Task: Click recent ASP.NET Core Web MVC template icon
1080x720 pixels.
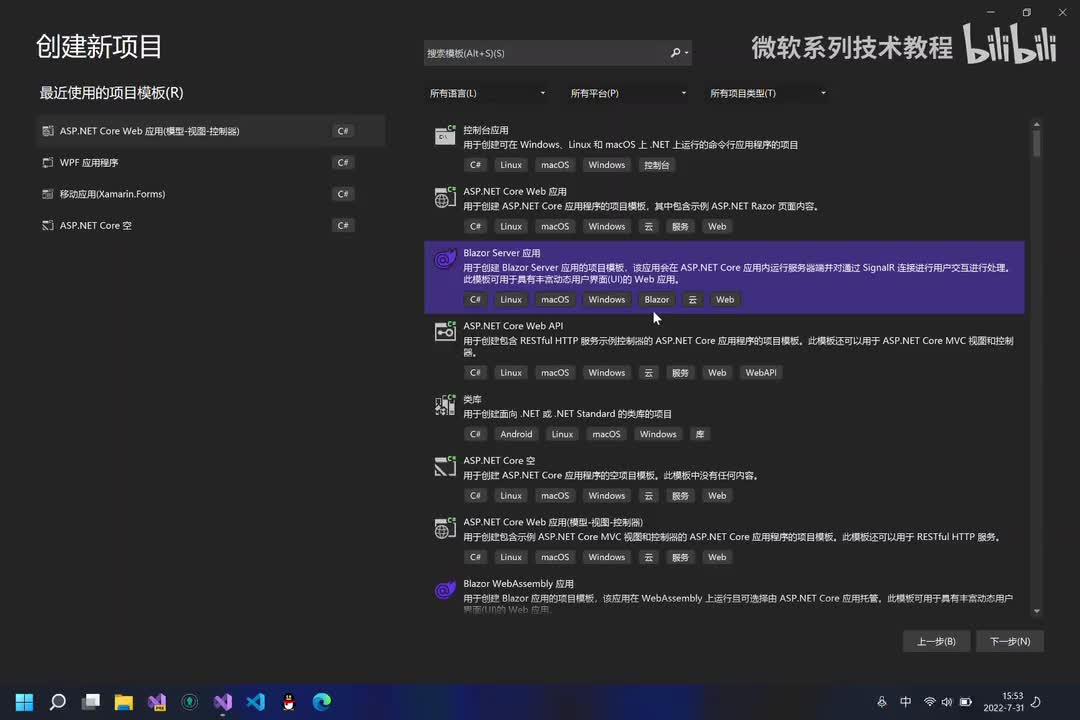Action: coord(48,131)
